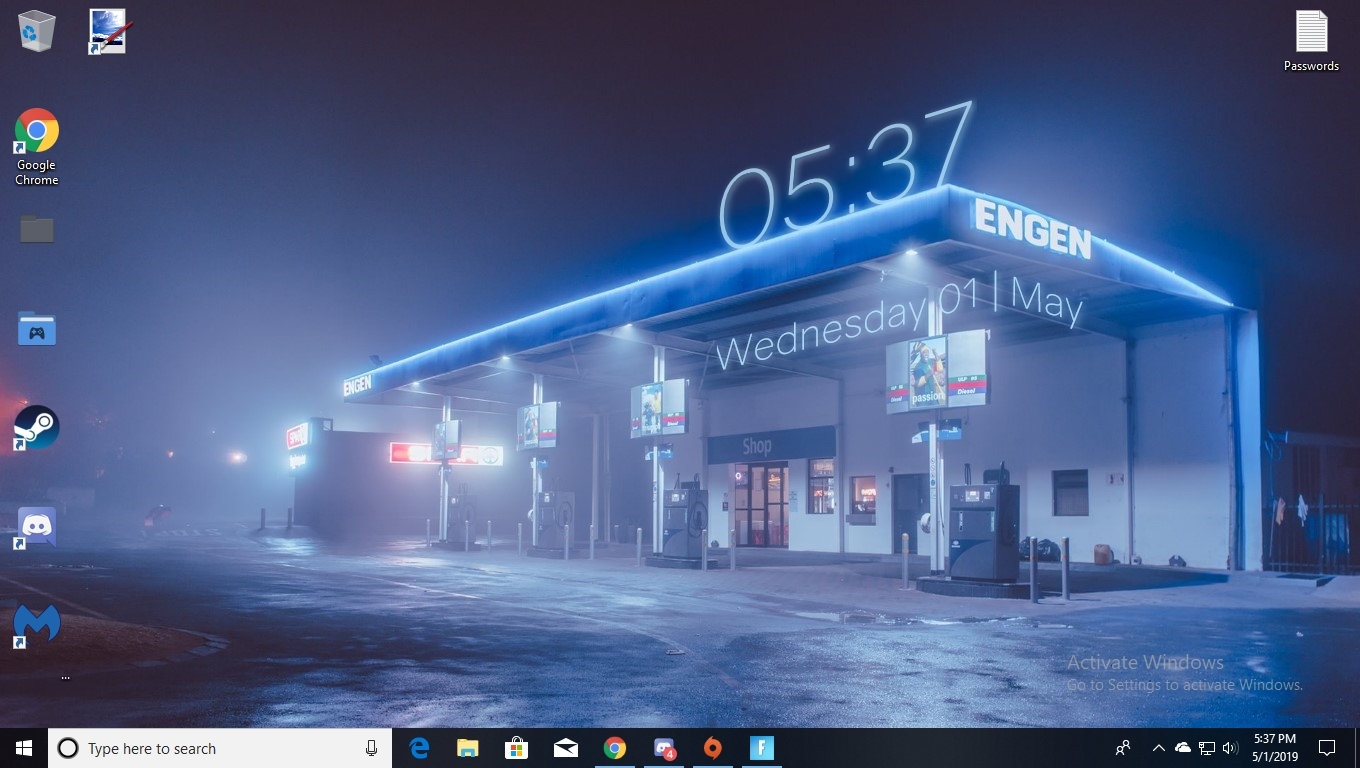
Task: Click the Passwords file label
Action: [x=1311, y=66]
